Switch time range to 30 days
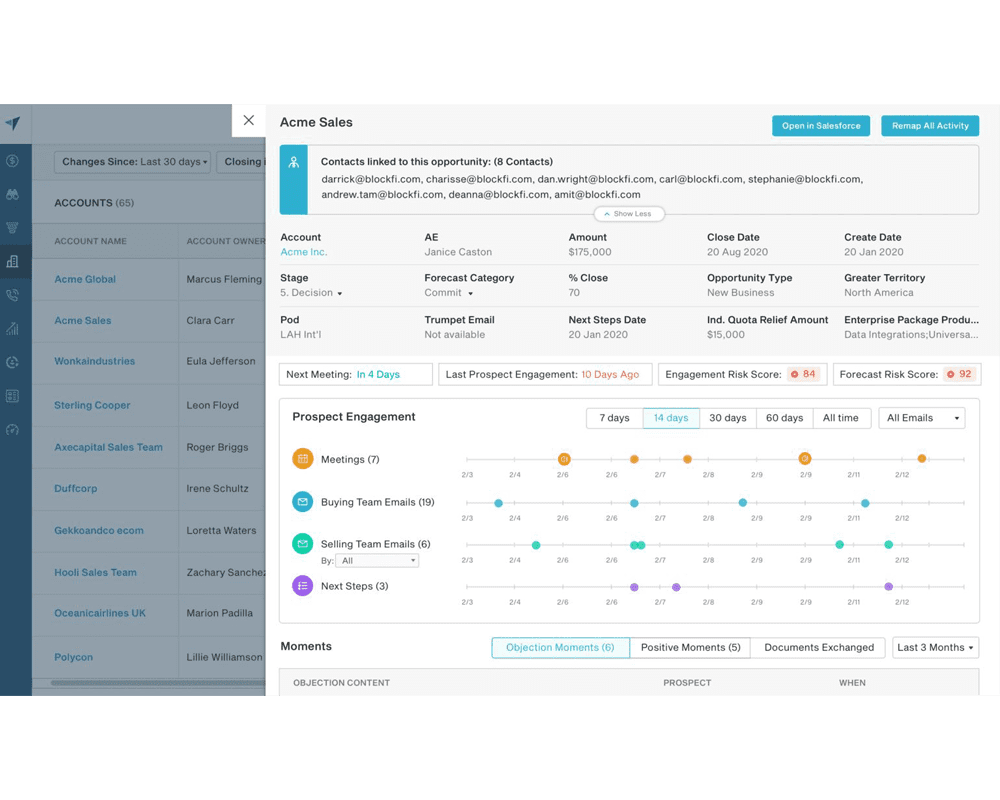The height and width of the screenshot is (800, 1000). (x=727, y=418)
